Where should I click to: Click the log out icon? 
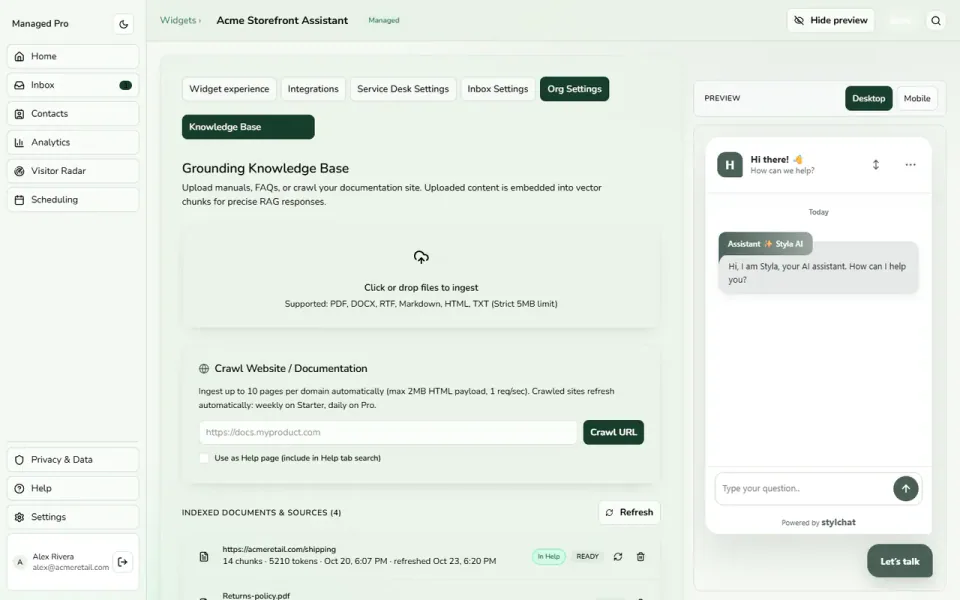click(x=122, y=562)
